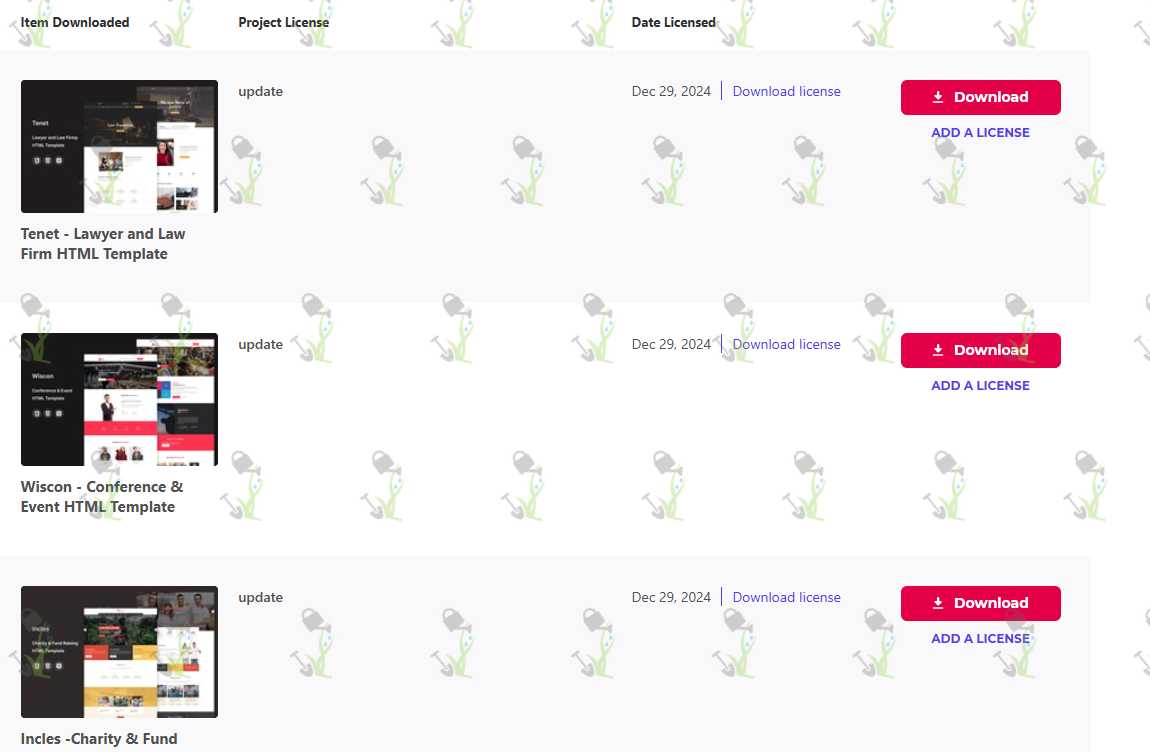Viewport: 1150px width, 752px height.
Task: Open Incles - Charity & Fund title
Action: coord(99,740)
